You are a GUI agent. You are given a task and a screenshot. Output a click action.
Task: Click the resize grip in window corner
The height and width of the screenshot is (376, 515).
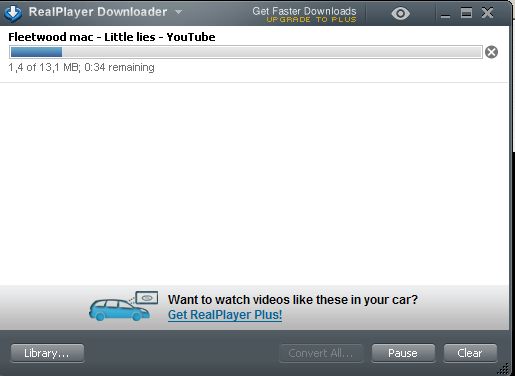(x=503, y=369)
